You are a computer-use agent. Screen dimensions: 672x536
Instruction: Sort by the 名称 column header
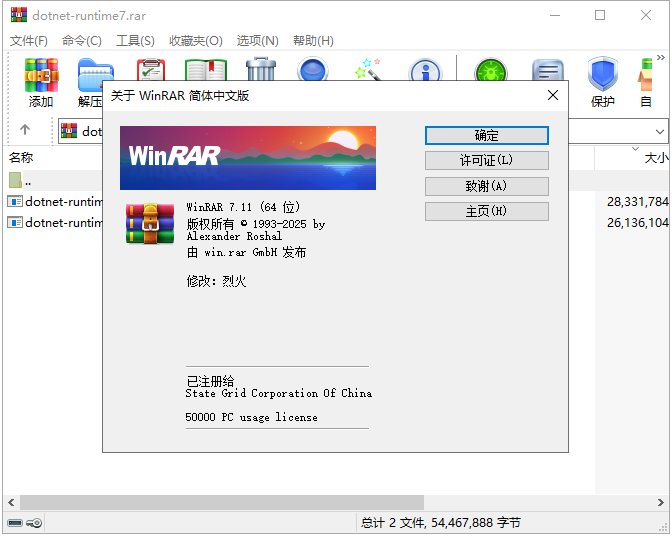(21, 158)
